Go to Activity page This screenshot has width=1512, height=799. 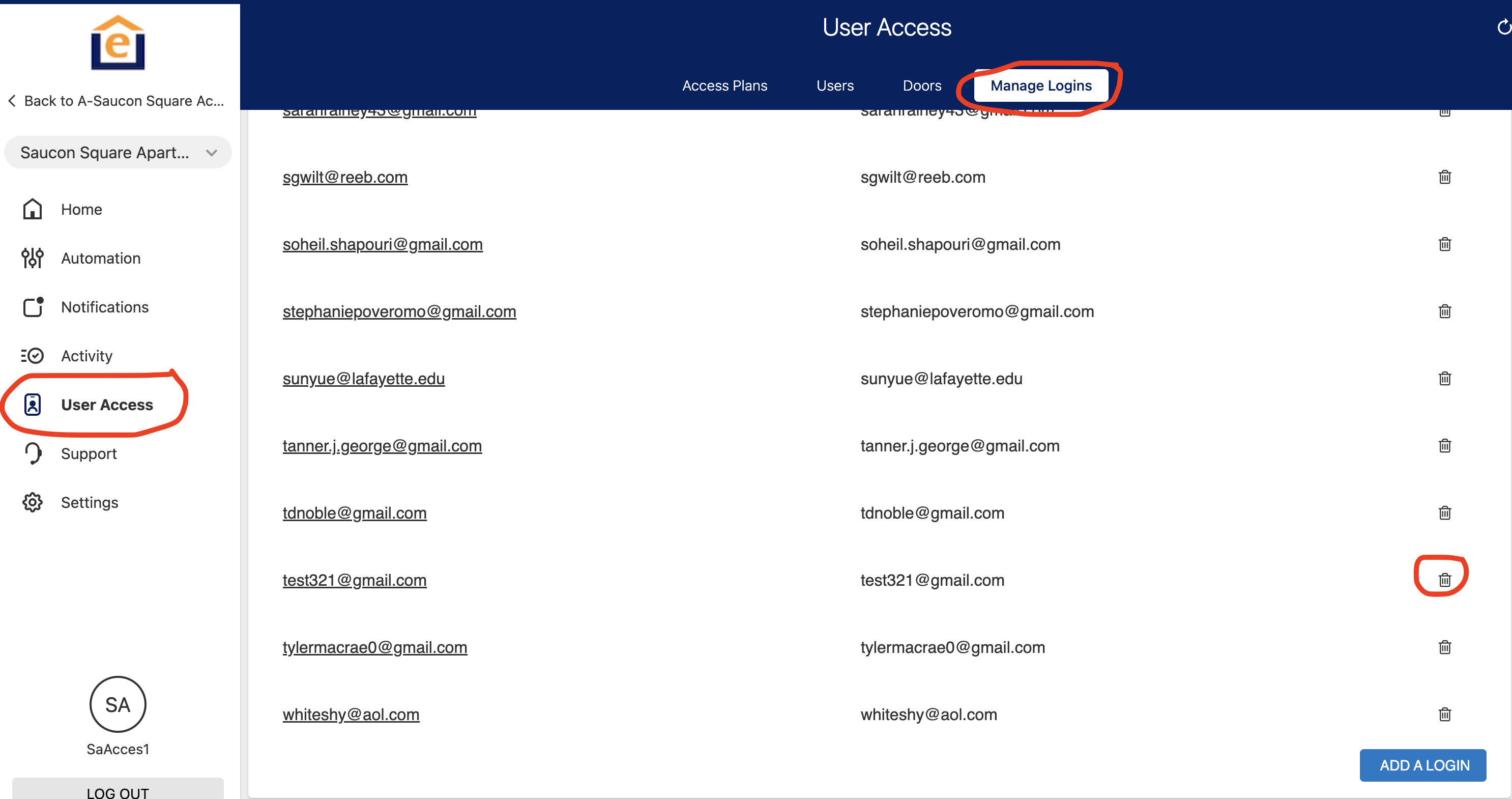(86, 356)
